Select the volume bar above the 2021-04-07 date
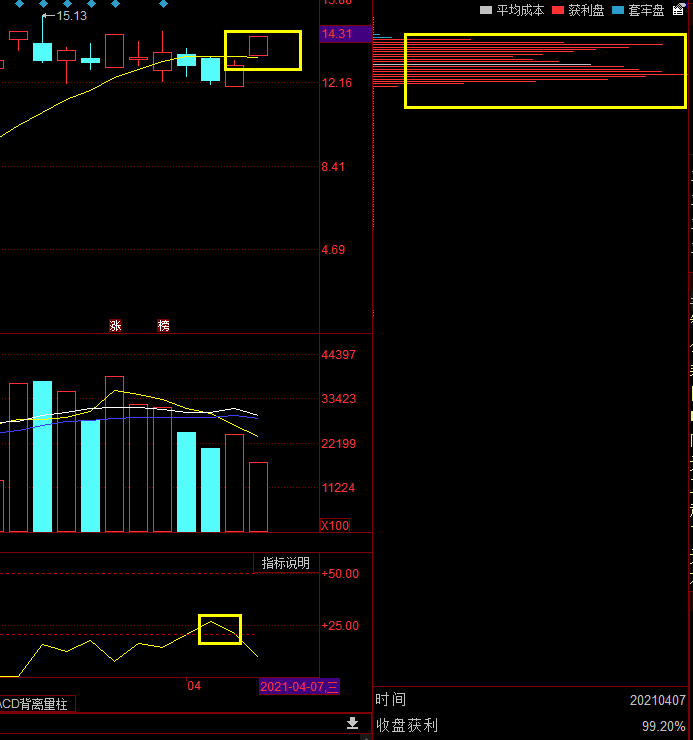 258,497
